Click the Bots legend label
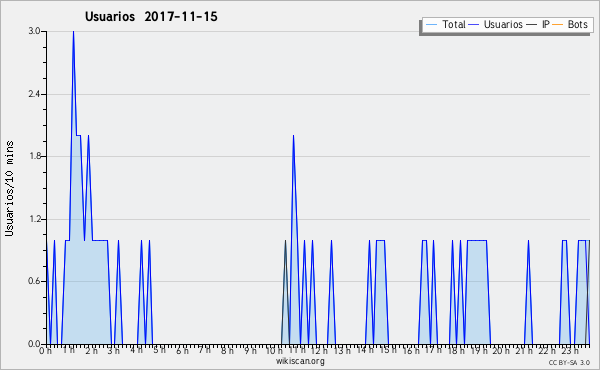 577,24
